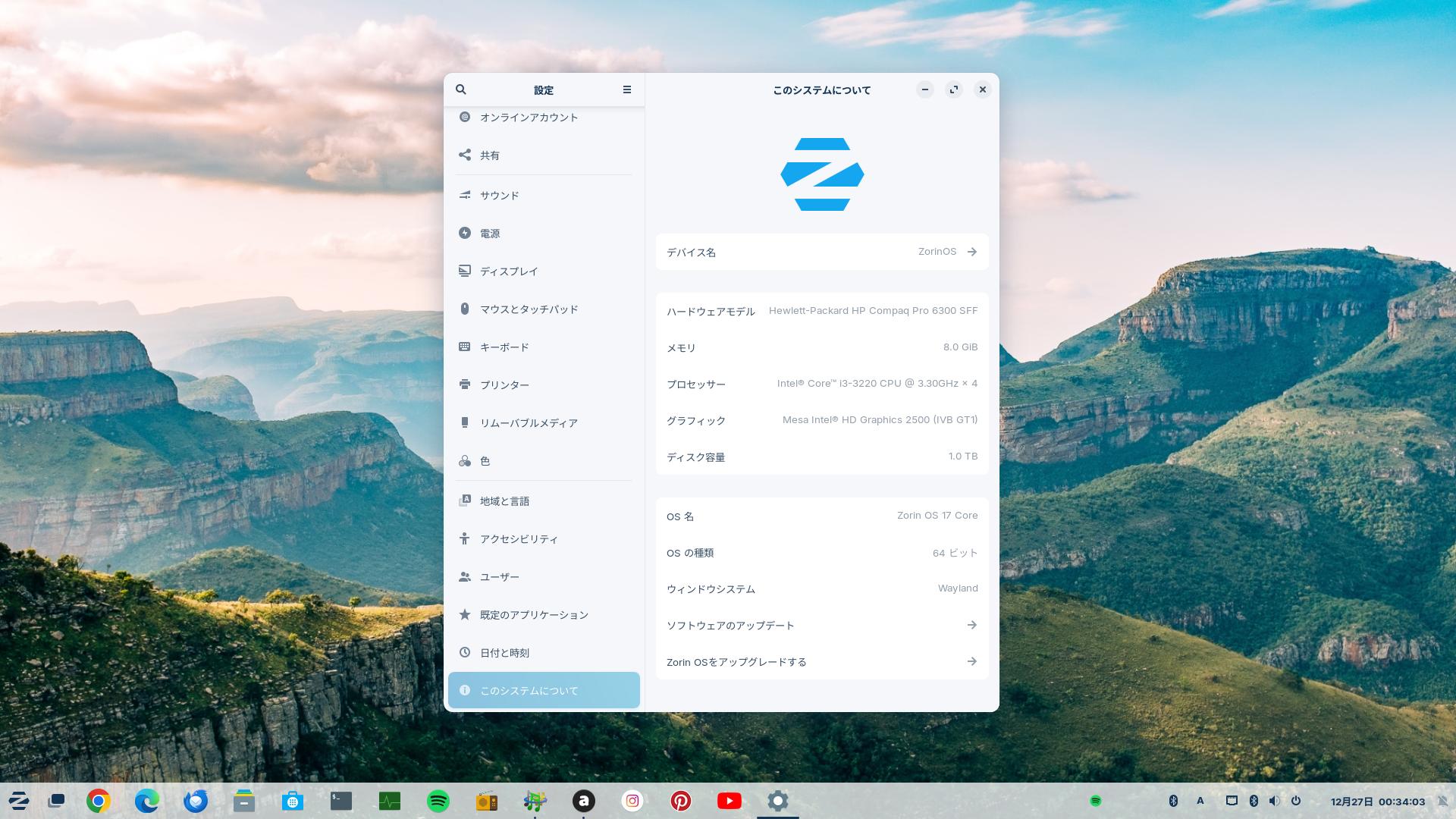Click the wired network icon in the tray

[1232, 801]
